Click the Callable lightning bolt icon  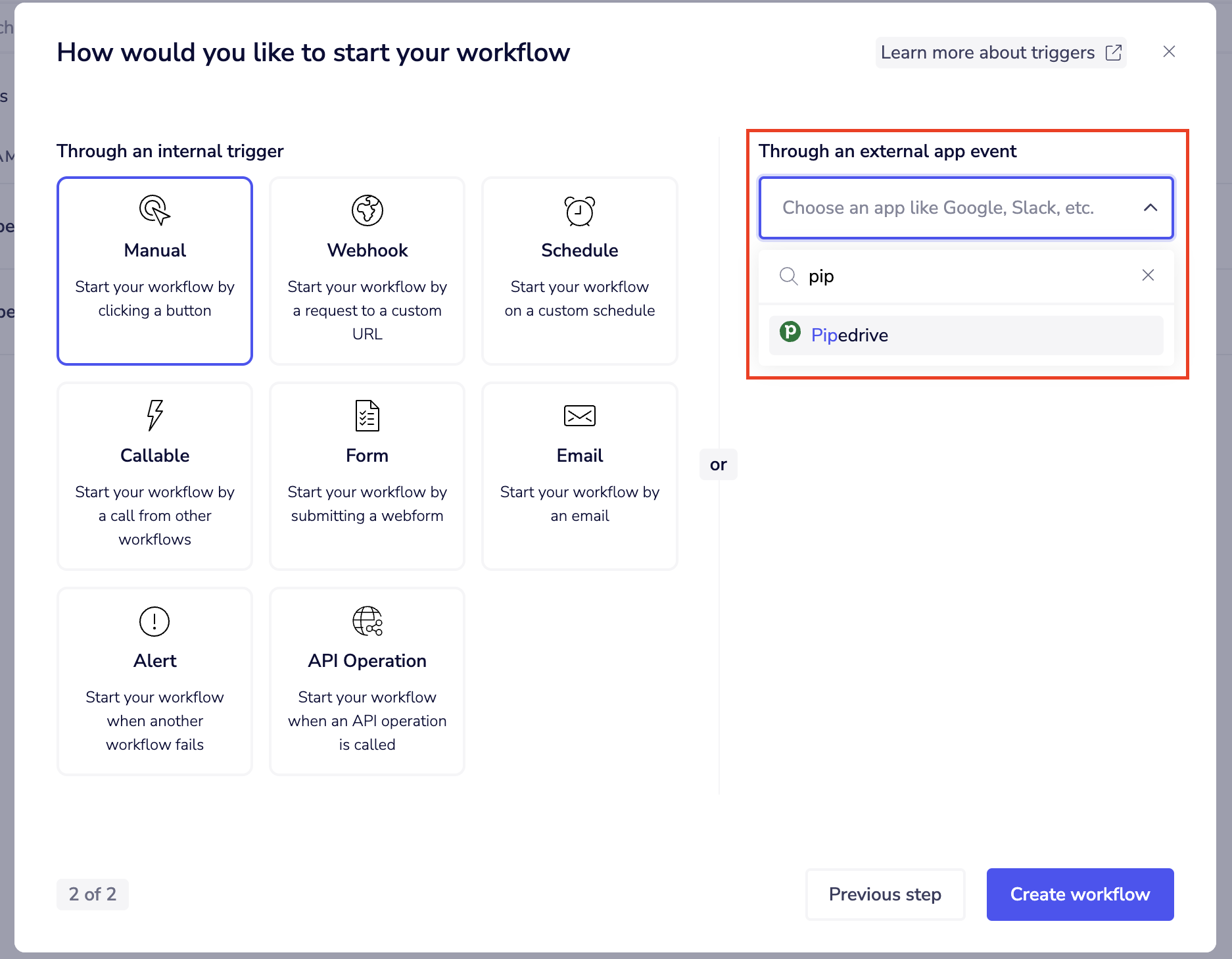coord(154,416)
